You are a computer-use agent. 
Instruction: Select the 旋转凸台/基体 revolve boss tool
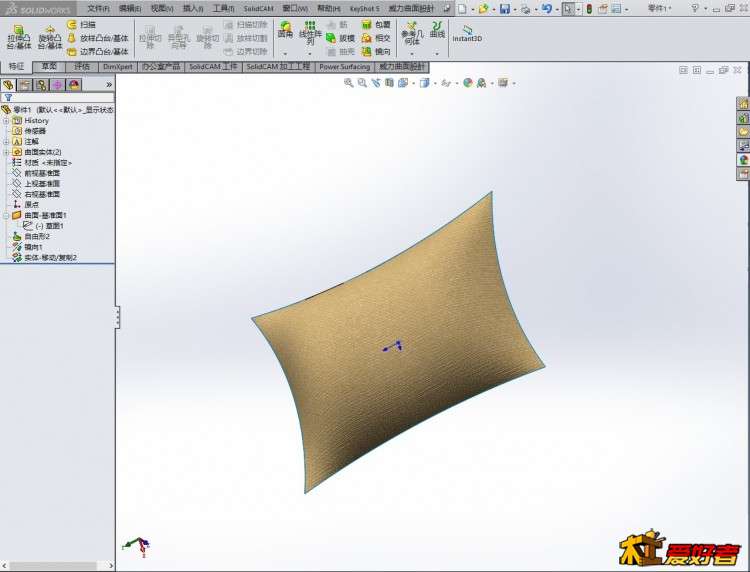pyautogui.click(x=50, y=37)
